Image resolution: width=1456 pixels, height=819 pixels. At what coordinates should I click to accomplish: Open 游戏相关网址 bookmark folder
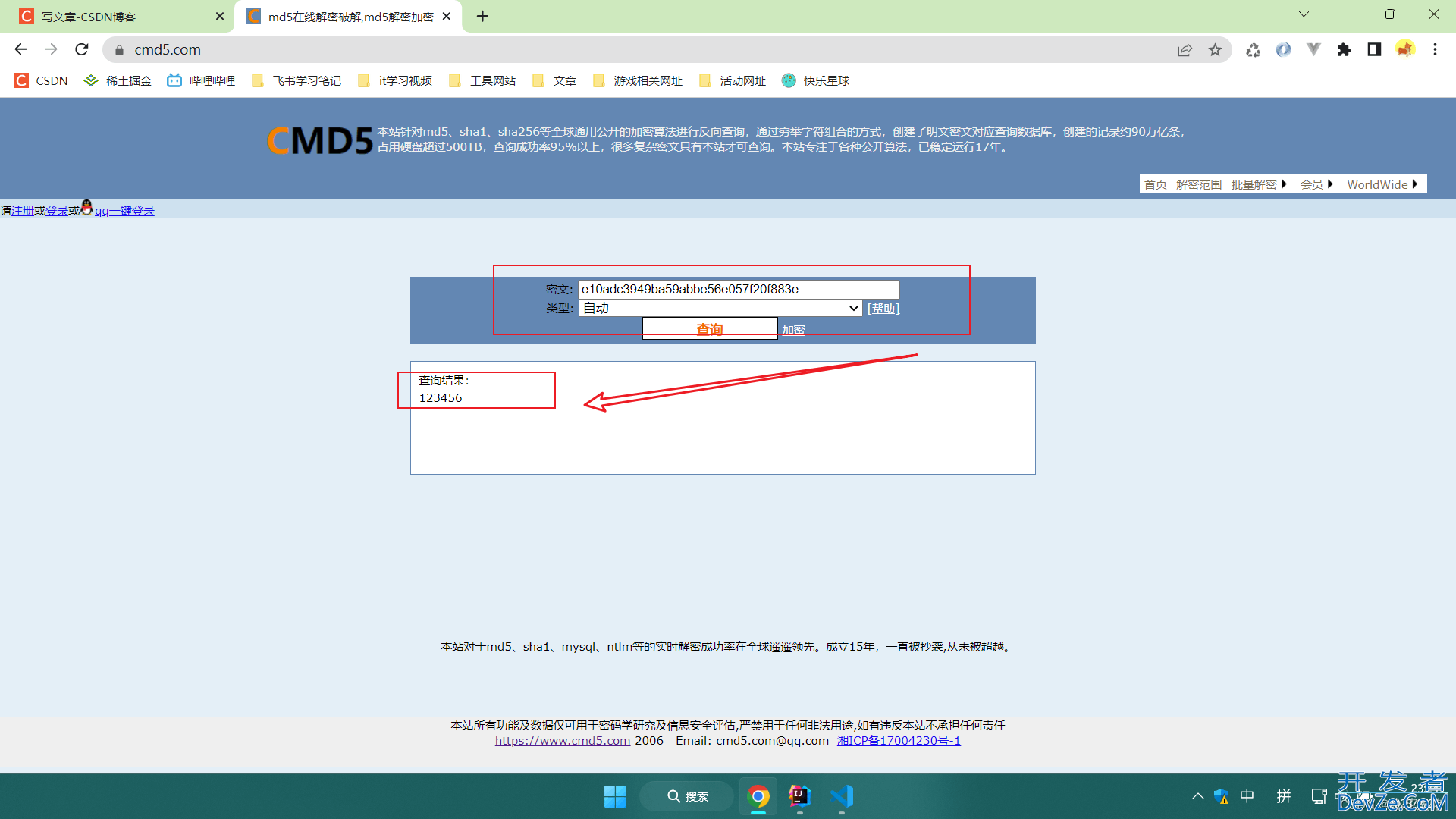(x=638, y=80)
